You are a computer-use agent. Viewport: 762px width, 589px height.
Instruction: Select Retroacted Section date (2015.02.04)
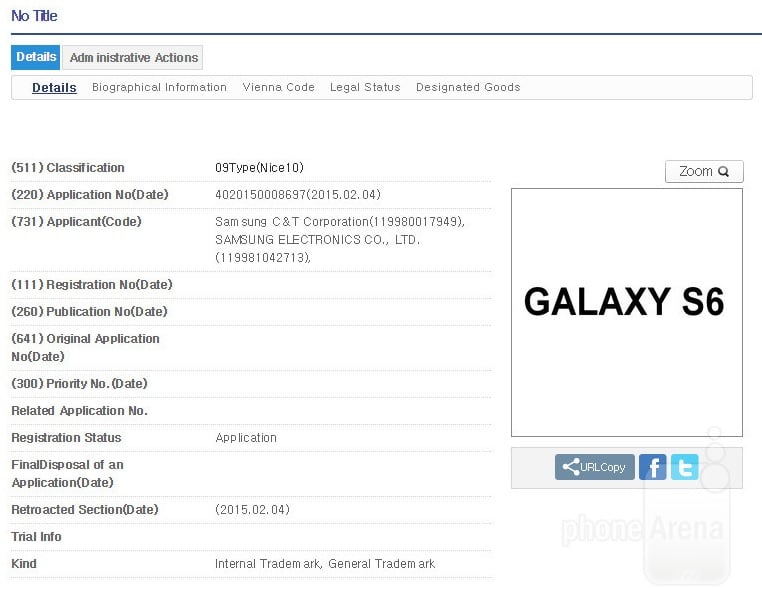click(x=252, y=510)
